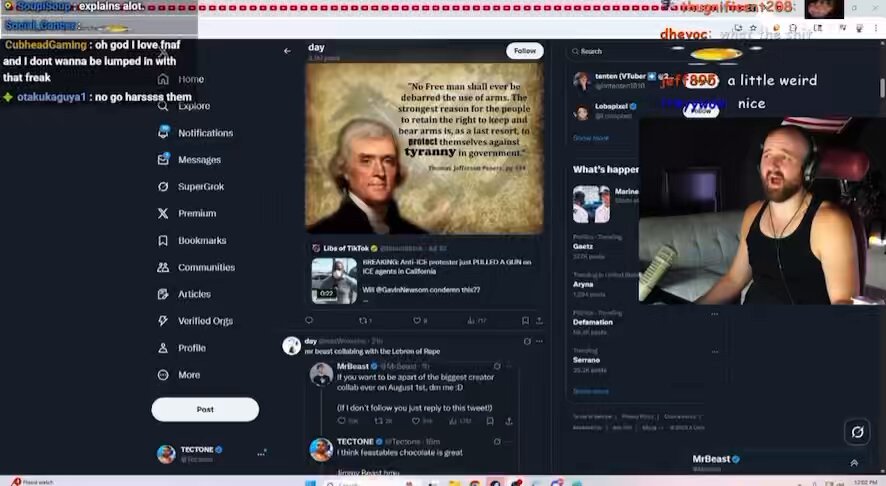Click the taskbar clock showing 12:02 PM

(x=865, y=483)
